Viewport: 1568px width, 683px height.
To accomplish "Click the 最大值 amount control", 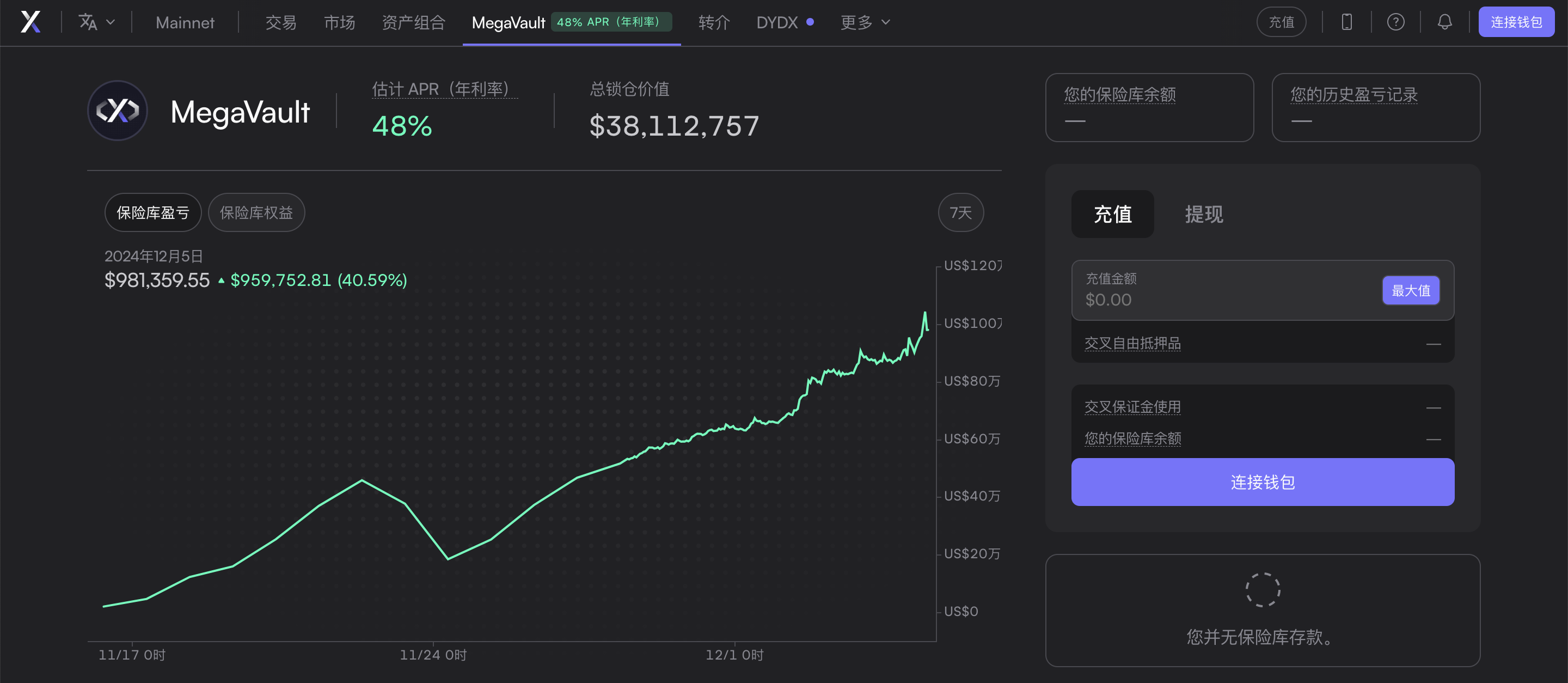I will 1411,291.
